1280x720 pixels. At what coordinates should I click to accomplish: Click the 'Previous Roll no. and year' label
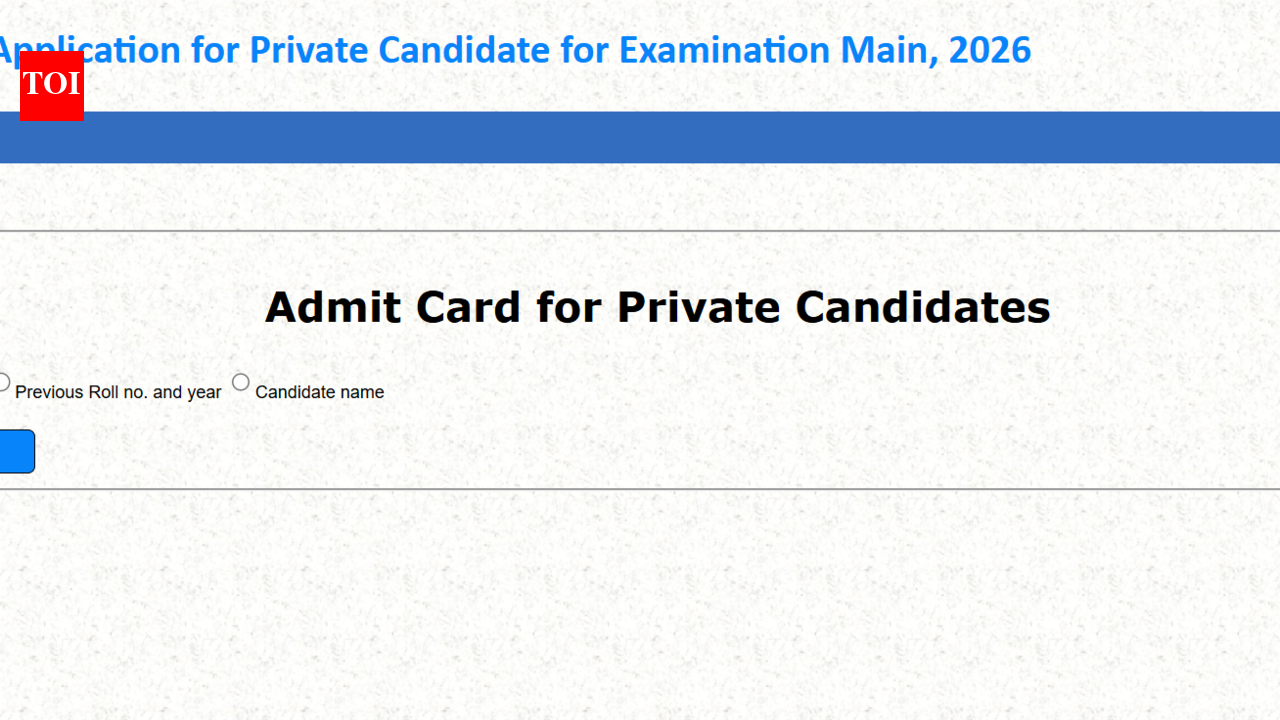tap(118, 392)
